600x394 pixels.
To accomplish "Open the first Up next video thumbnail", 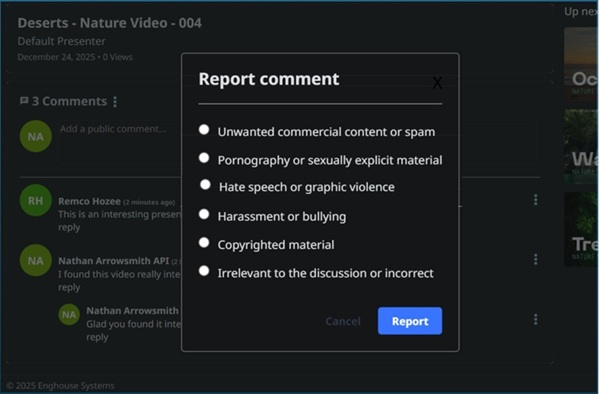I will pos(582,63).
